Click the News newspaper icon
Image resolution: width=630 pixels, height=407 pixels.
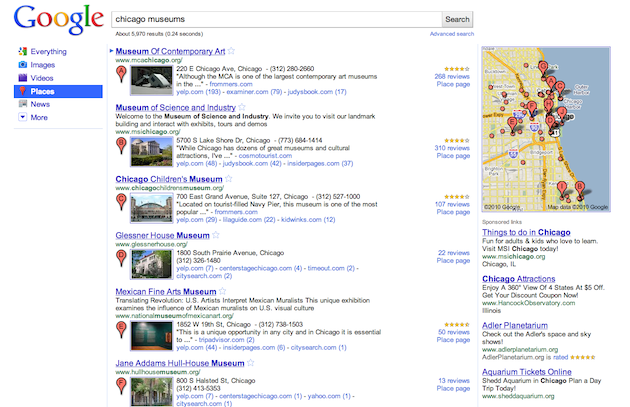pyautogui.click(x=22, y=104)
